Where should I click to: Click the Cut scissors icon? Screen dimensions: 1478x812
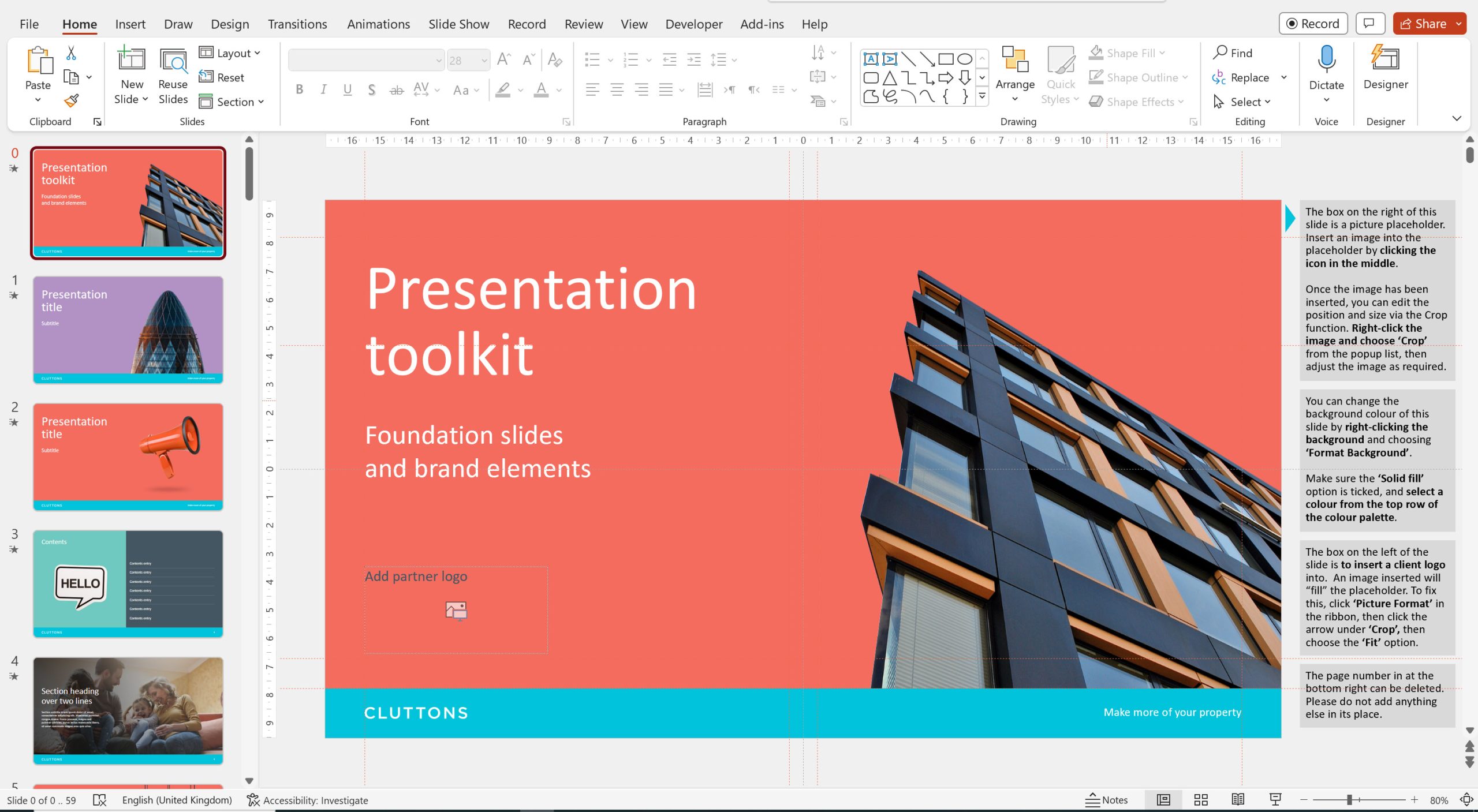71,53
